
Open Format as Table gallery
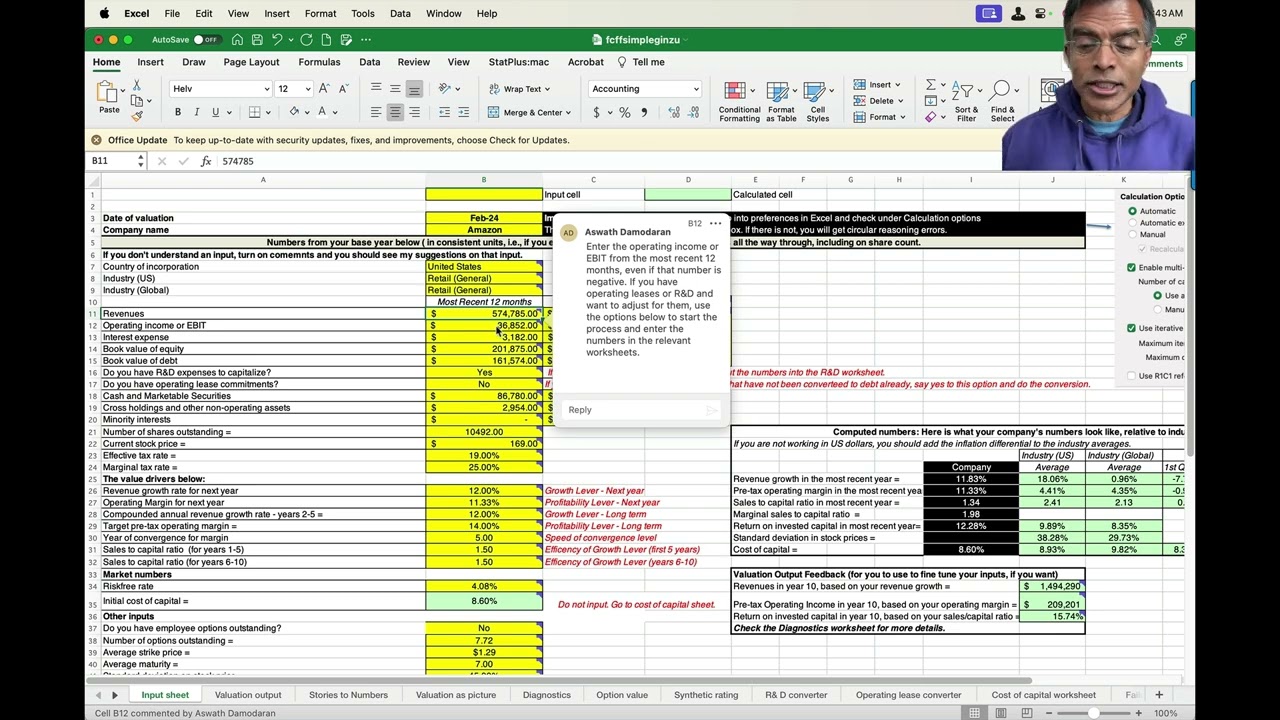781,101
